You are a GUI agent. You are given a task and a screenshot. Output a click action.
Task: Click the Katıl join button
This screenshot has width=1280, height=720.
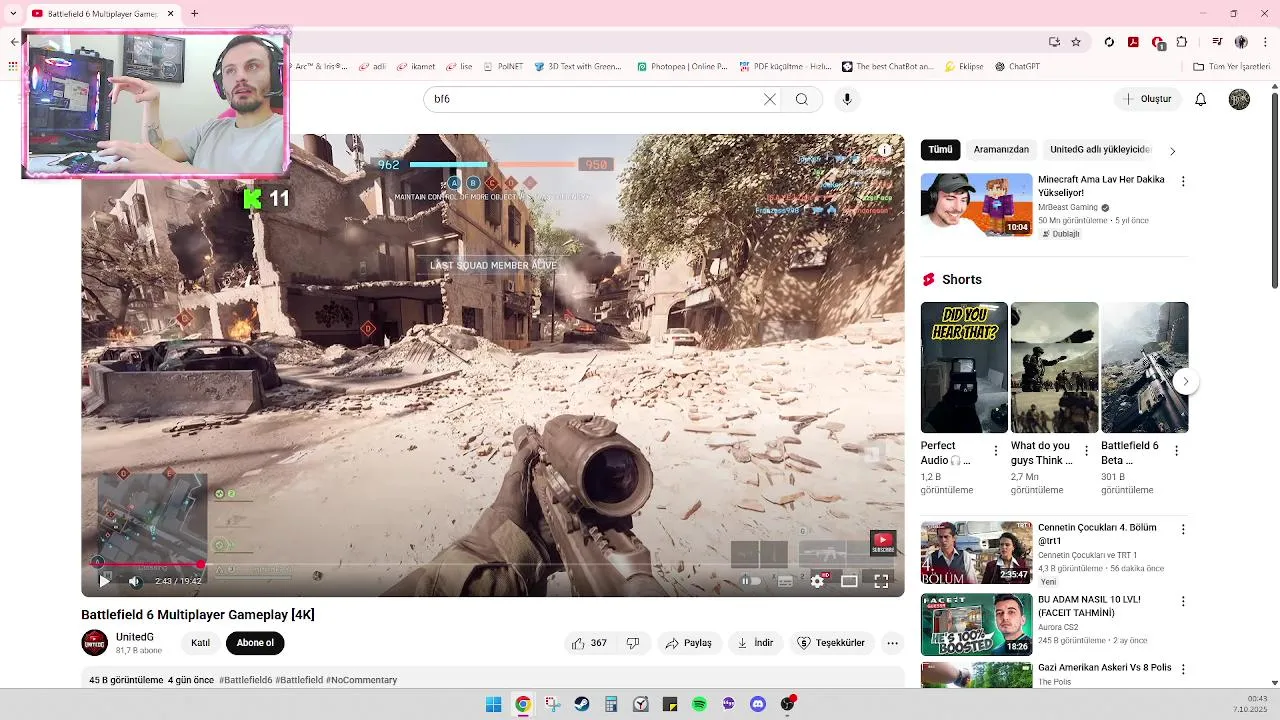(x=200, y=643)
